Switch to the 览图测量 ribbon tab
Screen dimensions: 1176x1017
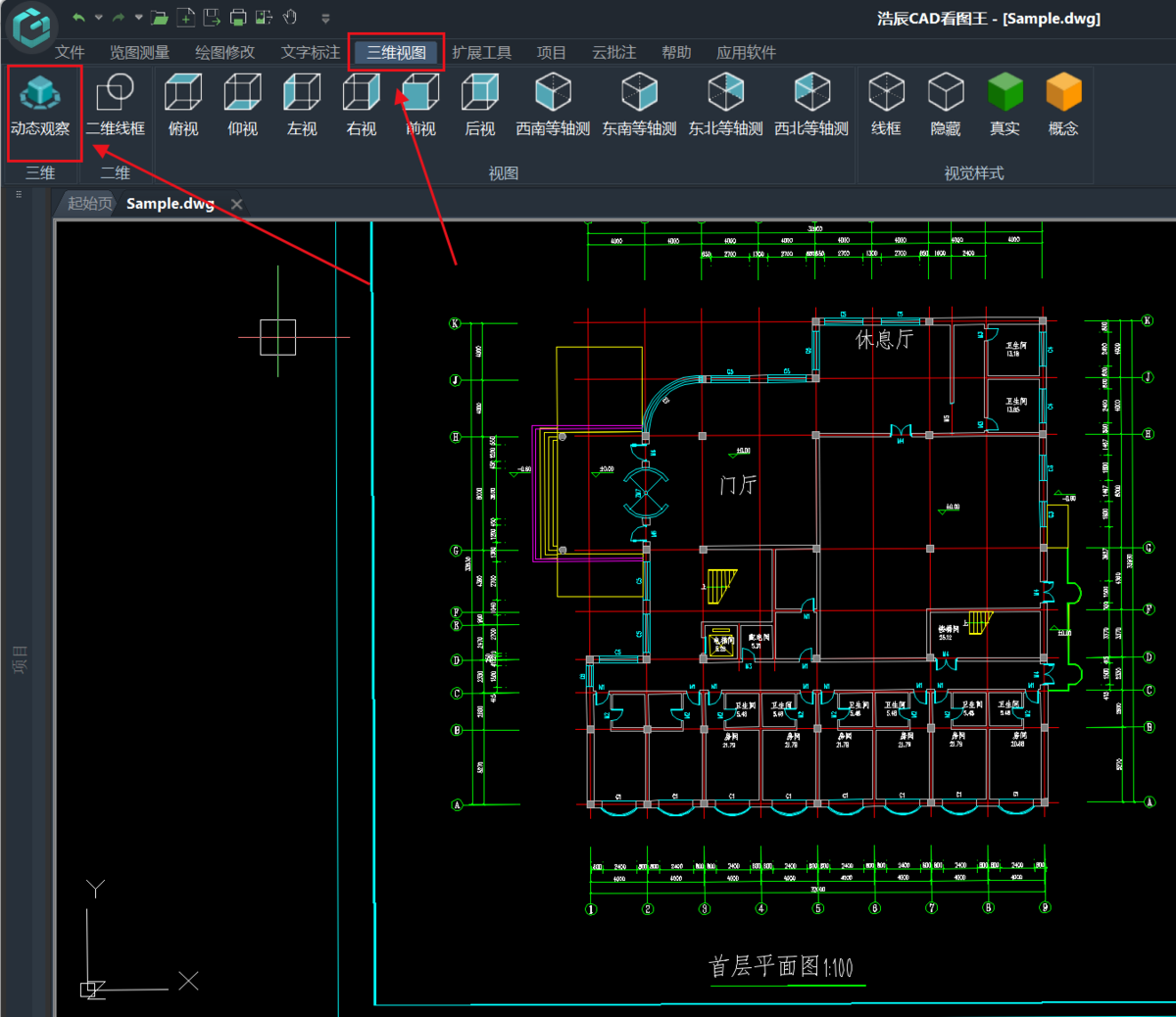tap(139, 52)
